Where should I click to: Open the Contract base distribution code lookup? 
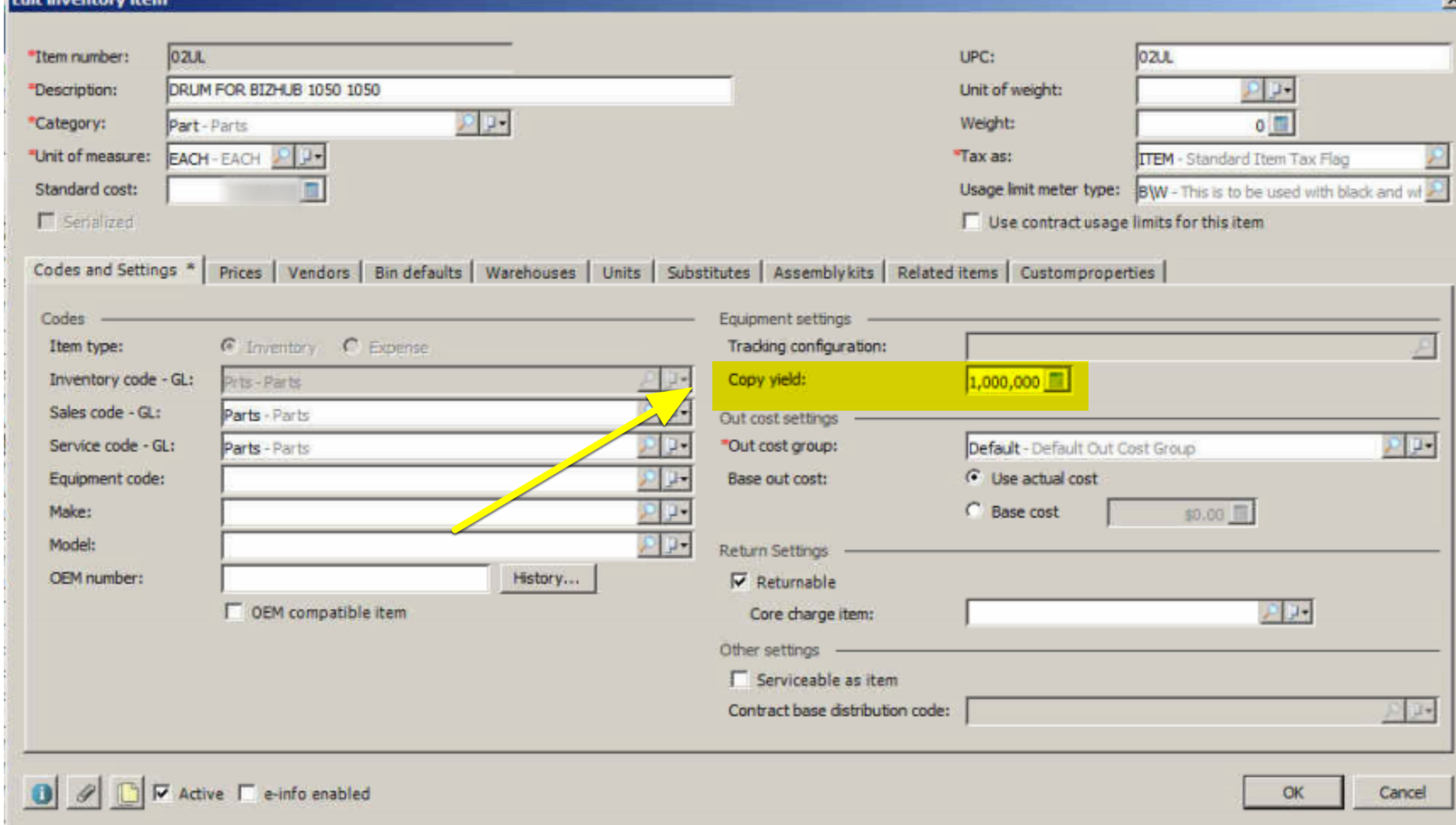(x=1393, y=710)
